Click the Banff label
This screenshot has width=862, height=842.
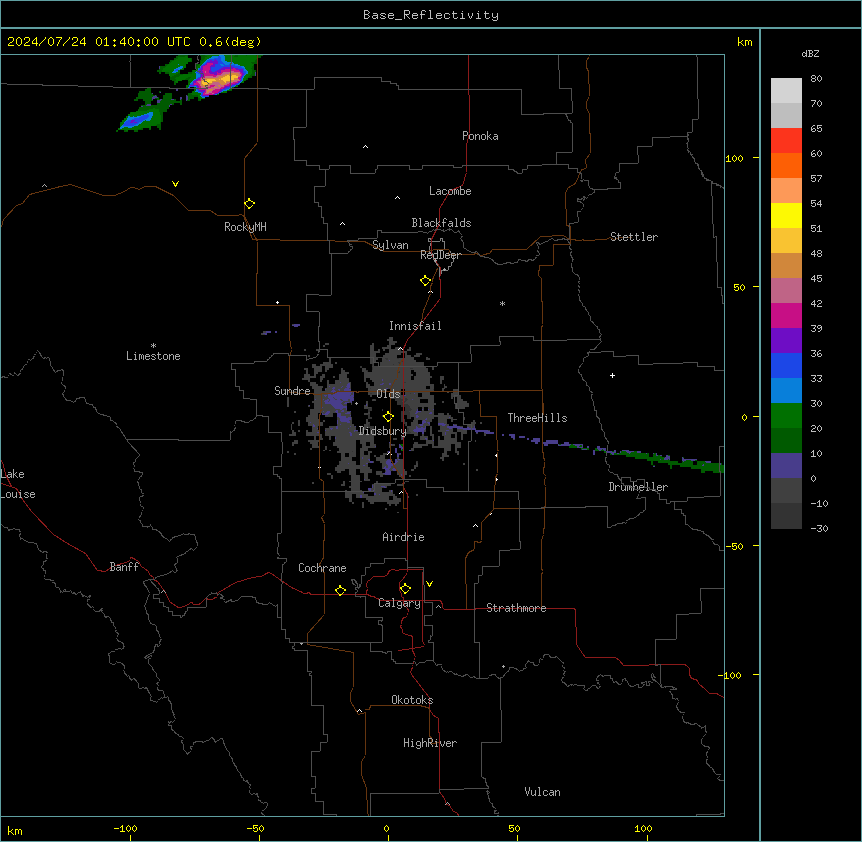pyautogui.click(x=124, y=567)
